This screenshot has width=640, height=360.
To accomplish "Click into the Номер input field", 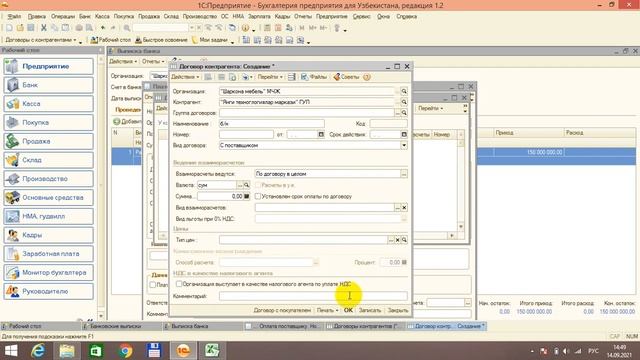I will (246, 134).
